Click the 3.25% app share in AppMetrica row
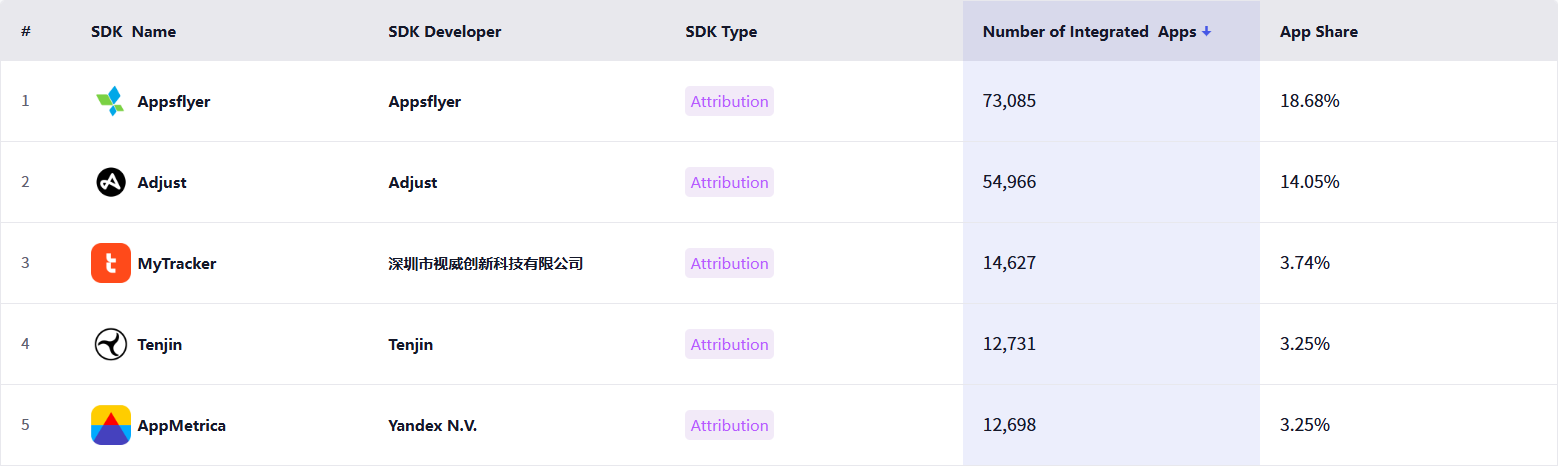The height and width of the screenshot is (466, 1558). click(1305, 425)
